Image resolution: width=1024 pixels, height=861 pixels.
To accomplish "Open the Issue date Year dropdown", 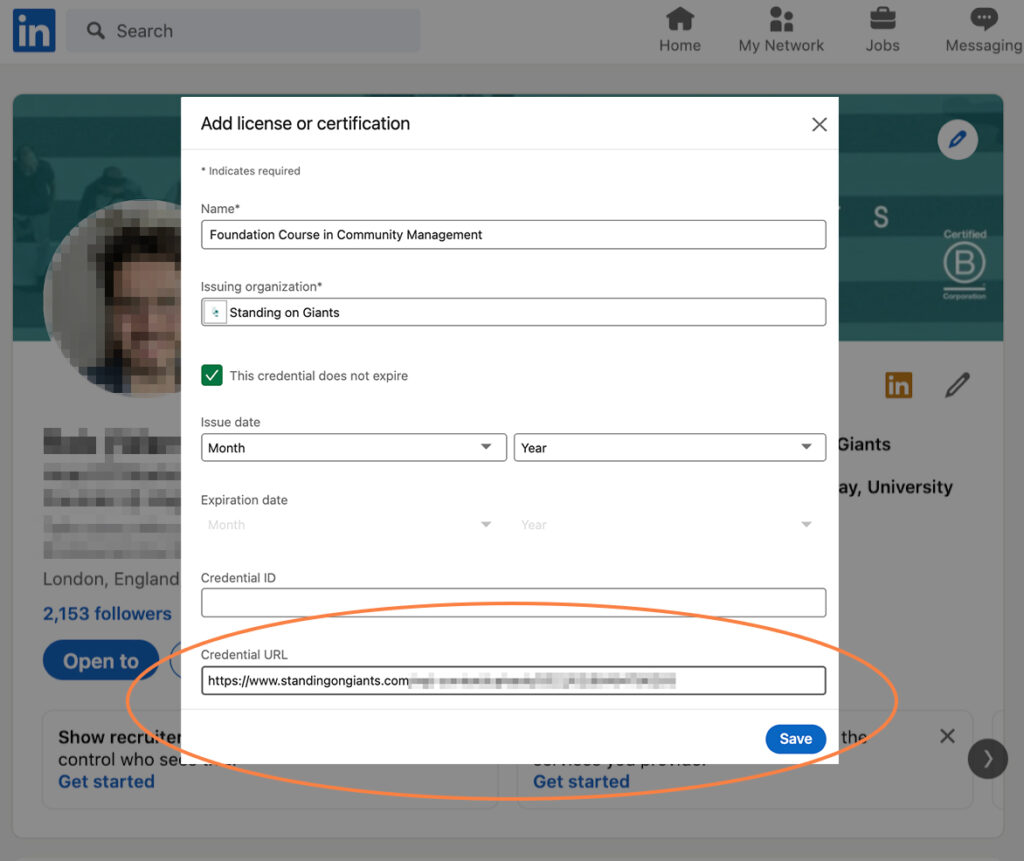I will [x=669, y=447].
